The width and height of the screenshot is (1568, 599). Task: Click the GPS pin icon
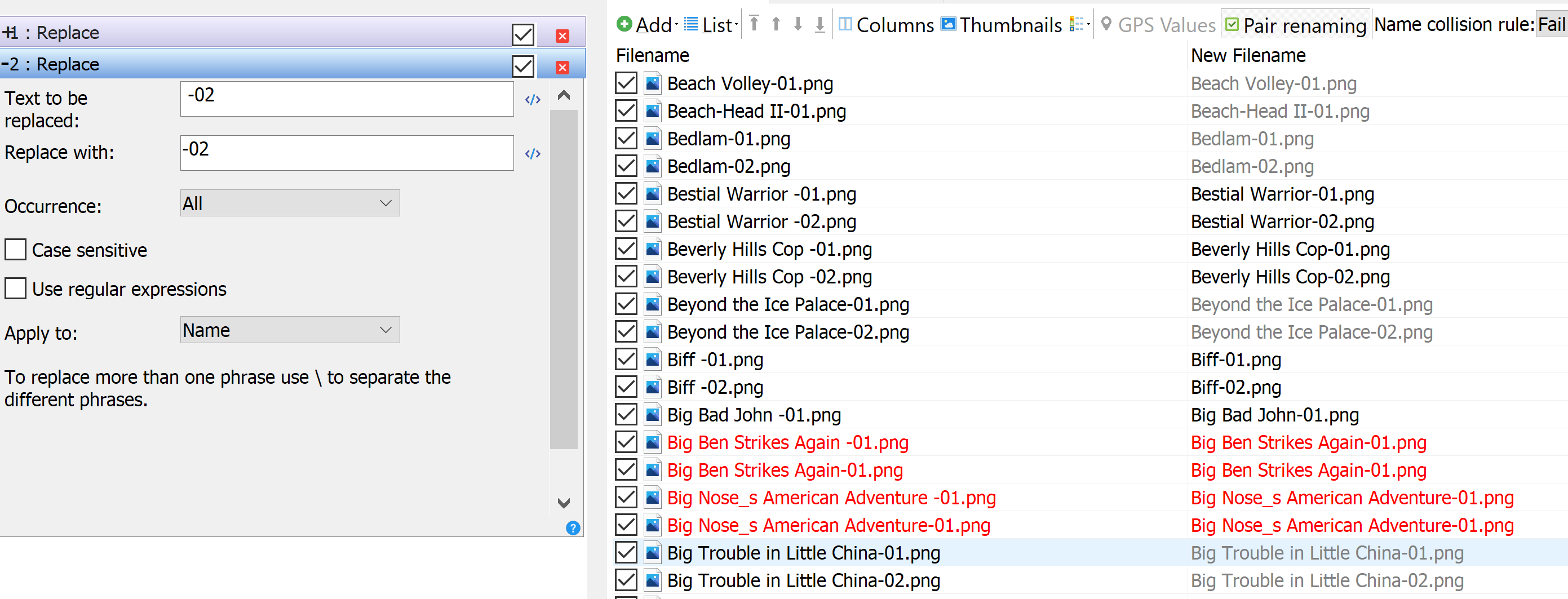[x=1106, y=24]
